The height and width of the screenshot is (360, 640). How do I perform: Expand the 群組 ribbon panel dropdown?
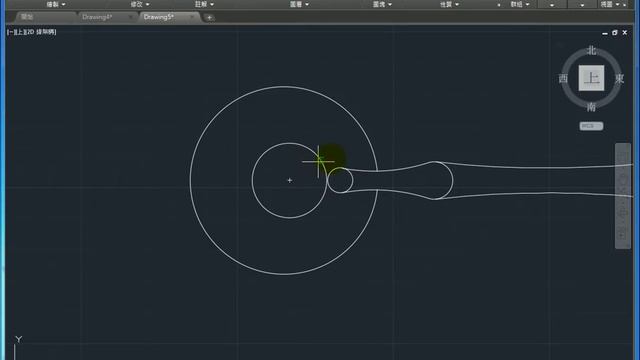click(520, 4)
